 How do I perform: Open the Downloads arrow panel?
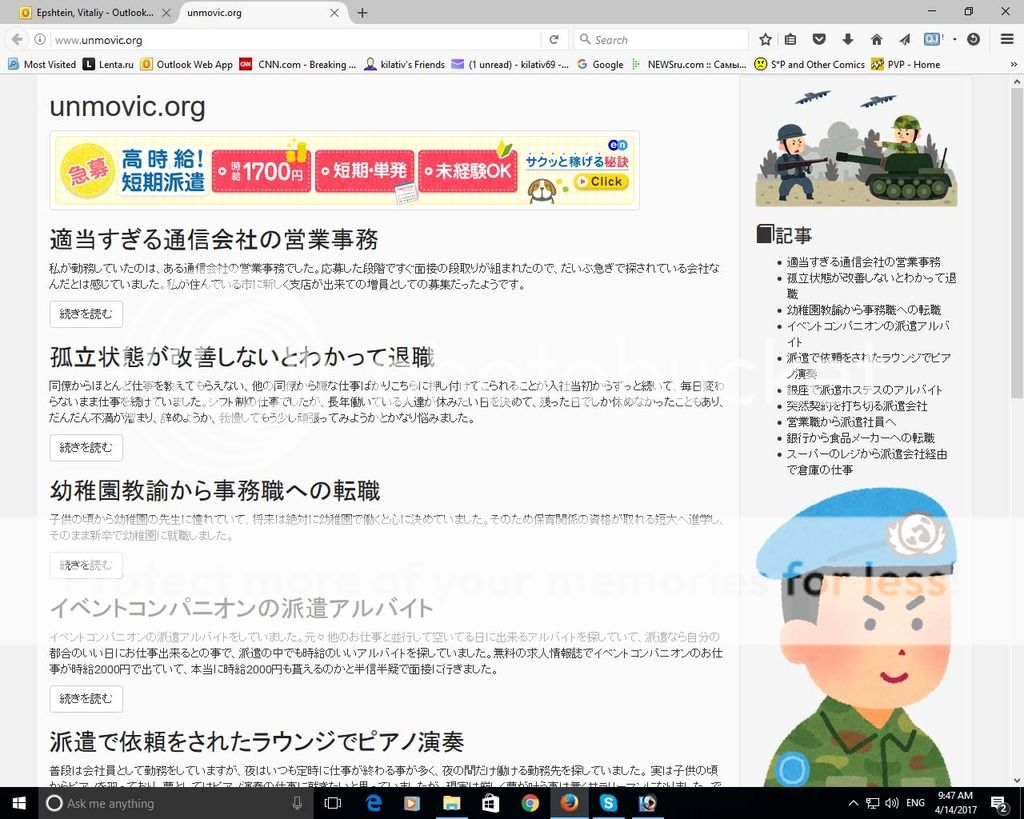(848, 40)
